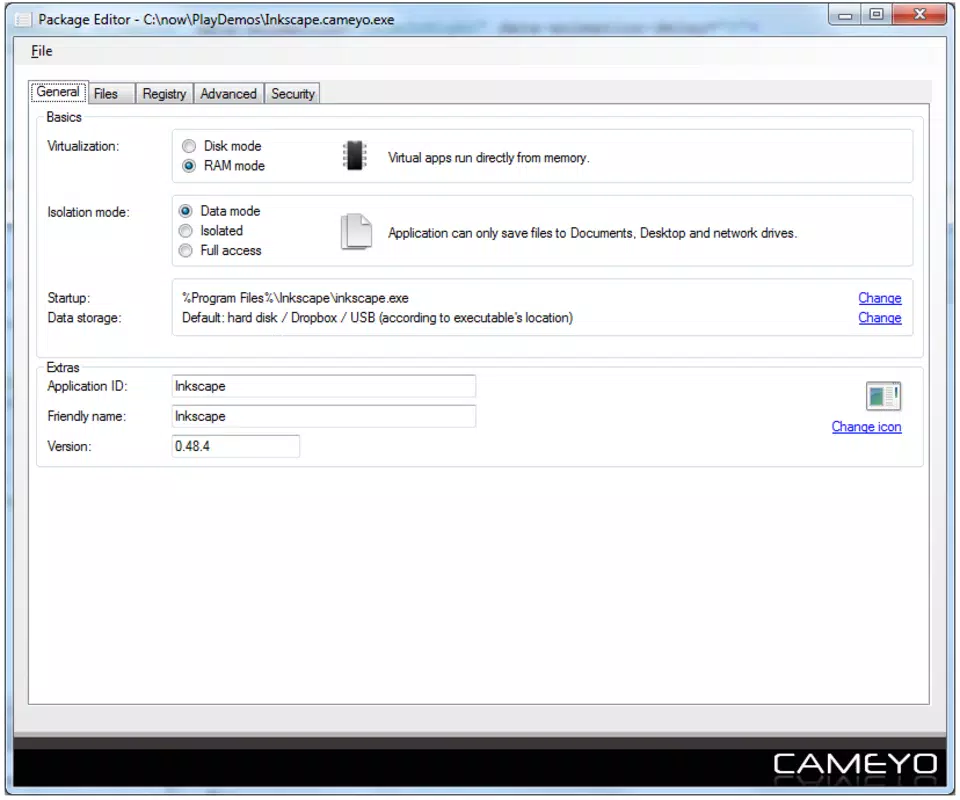Click the Isolation mode label

pos(88,212)
